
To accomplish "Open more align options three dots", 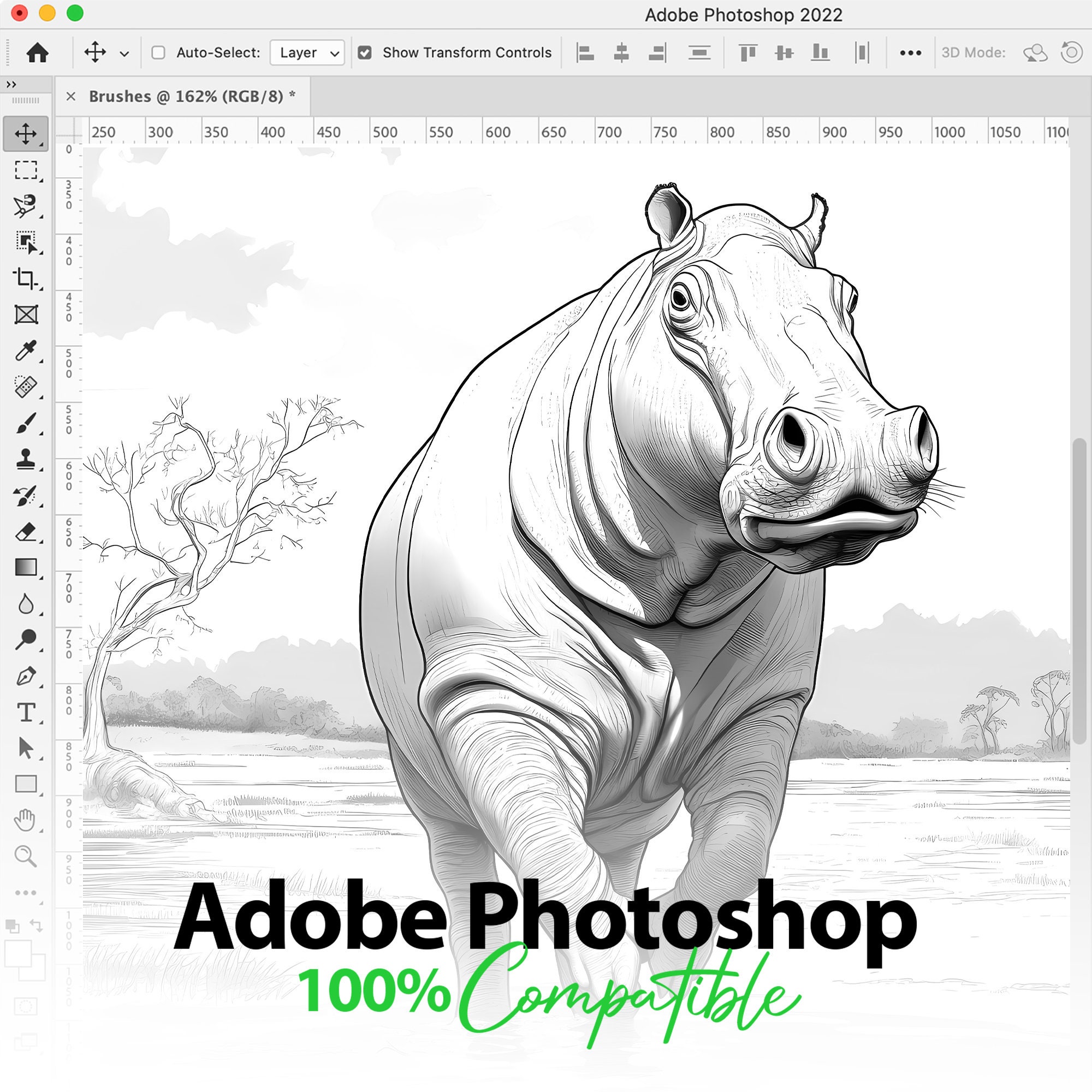I will click(911, 52).
